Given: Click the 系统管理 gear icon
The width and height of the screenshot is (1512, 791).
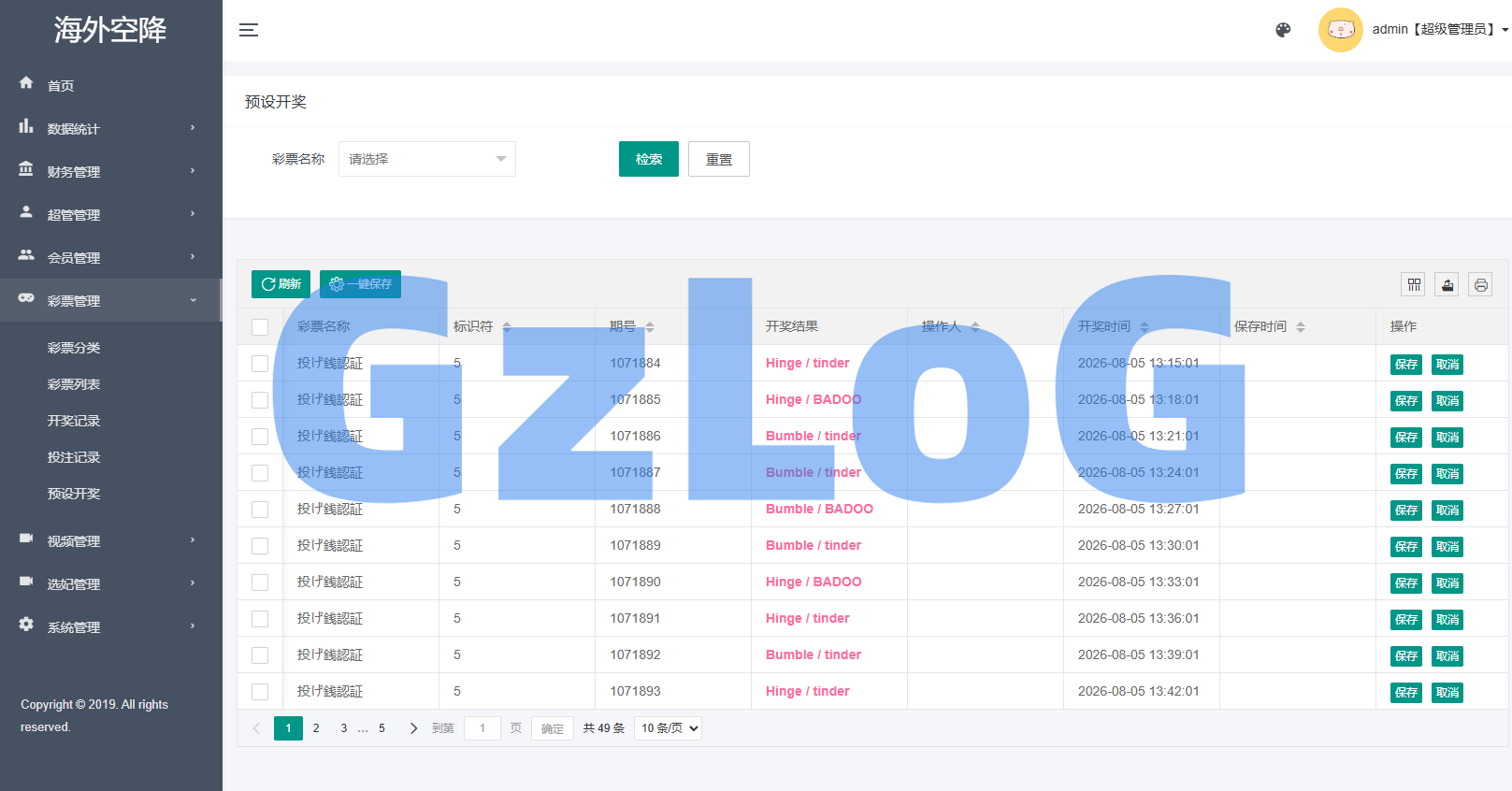Looking at the screenshot, I should pyautogui.click(x=26, y=625).
